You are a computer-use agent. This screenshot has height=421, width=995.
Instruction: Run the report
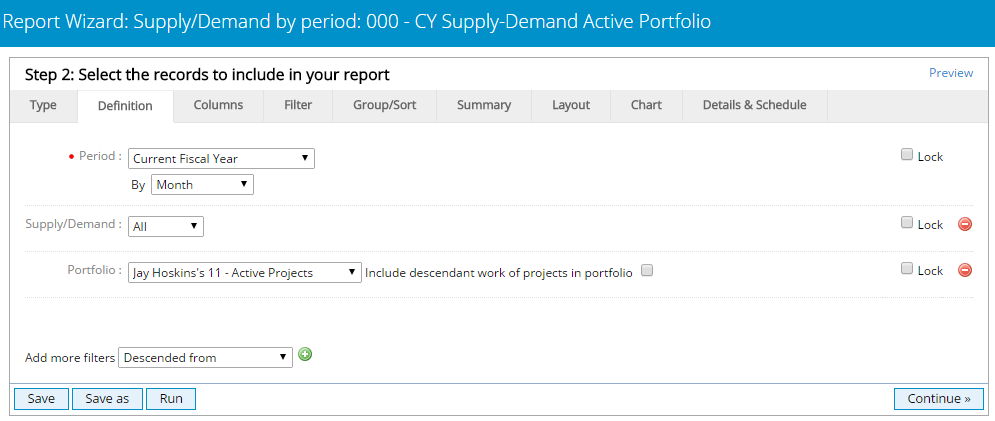click(171, 398)
